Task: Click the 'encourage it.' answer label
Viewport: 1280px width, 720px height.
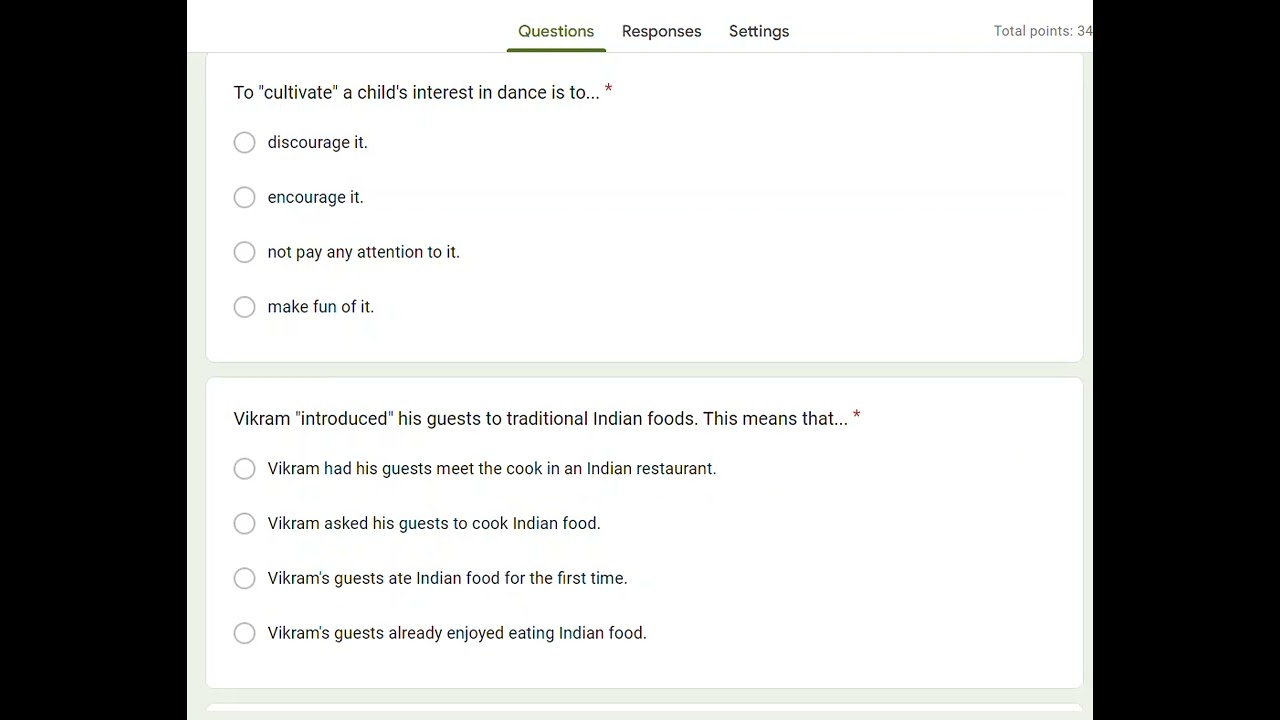Action: pos(315,198)
